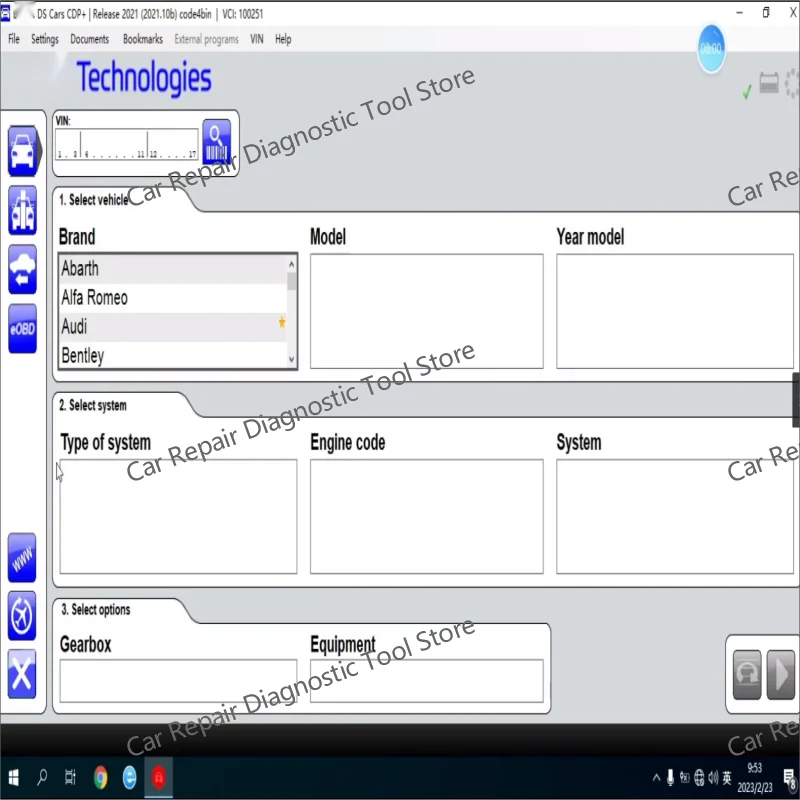Image resolution: width=800 pixels, height=800 pixels.
Task: Open the Documents menu
Action: click(89, 39)
